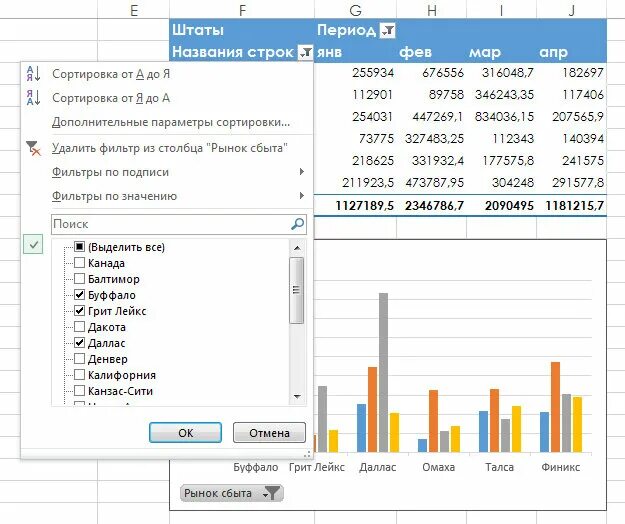Click the blue Омаха chart bar
625x524 pixels.
click(x=423, y=445)
